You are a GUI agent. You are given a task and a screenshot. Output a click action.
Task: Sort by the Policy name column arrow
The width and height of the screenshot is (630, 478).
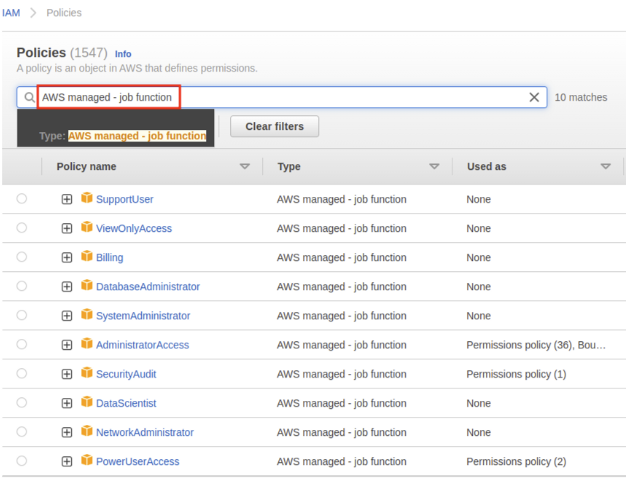click(x=245, y=167)
